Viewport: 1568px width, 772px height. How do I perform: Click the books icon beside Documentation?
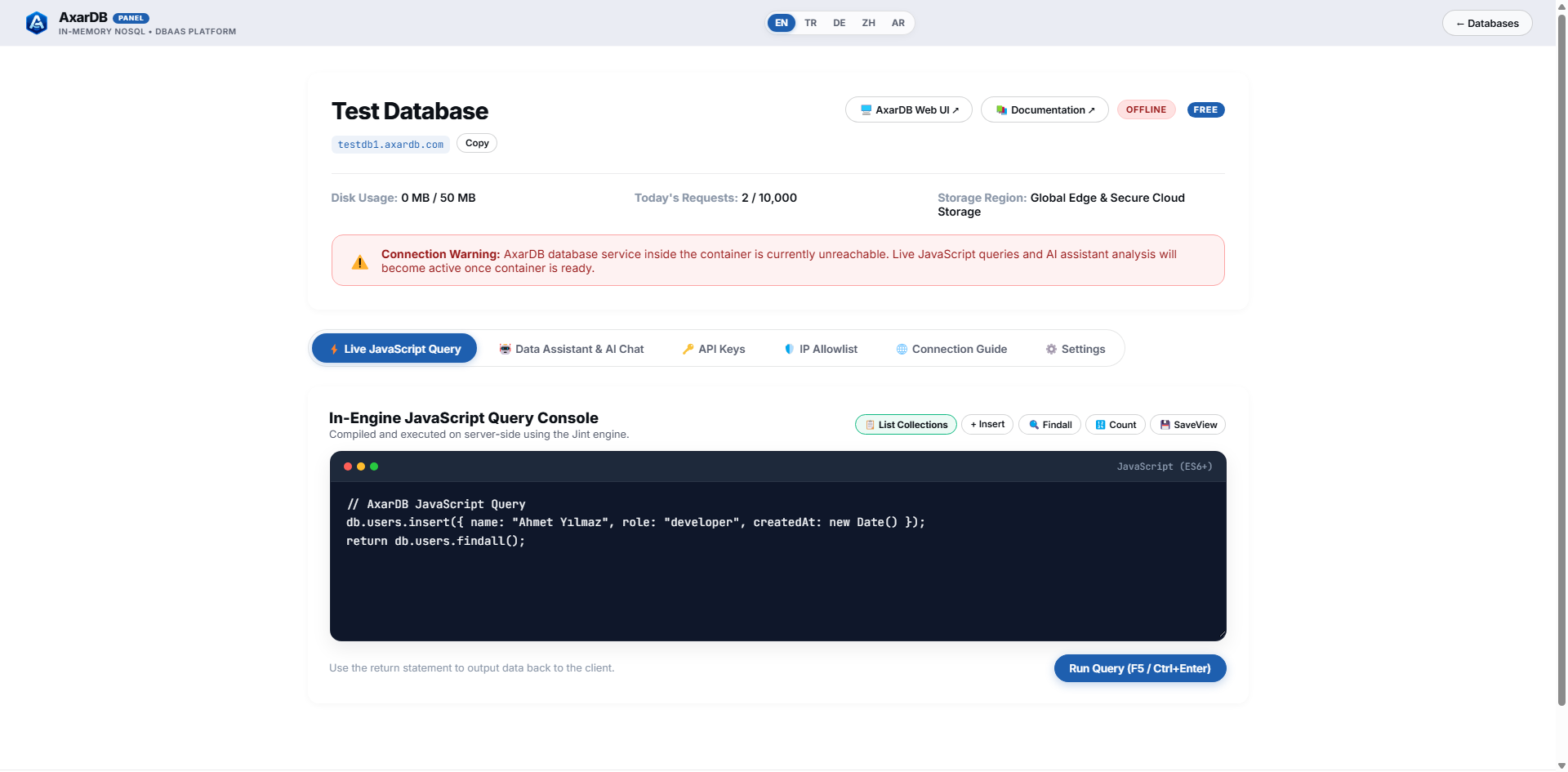tap(1001, 109)
